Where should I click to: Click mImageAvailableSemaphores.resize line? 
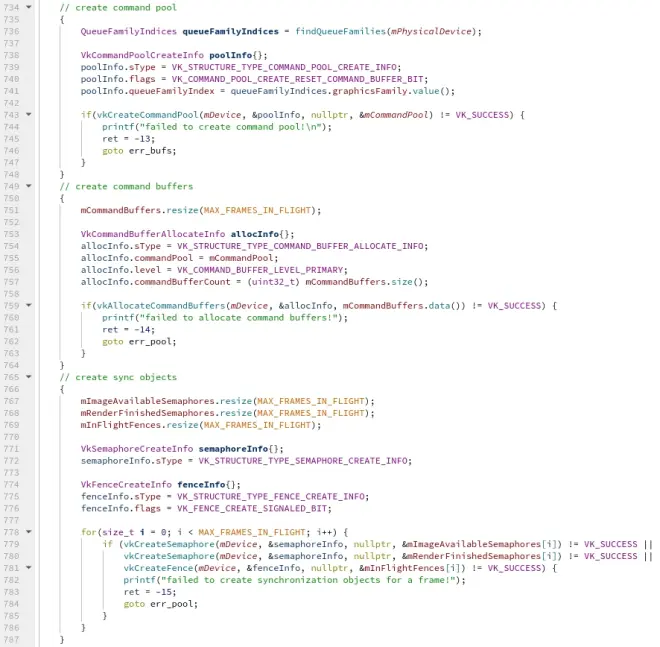tap(227, 401)
